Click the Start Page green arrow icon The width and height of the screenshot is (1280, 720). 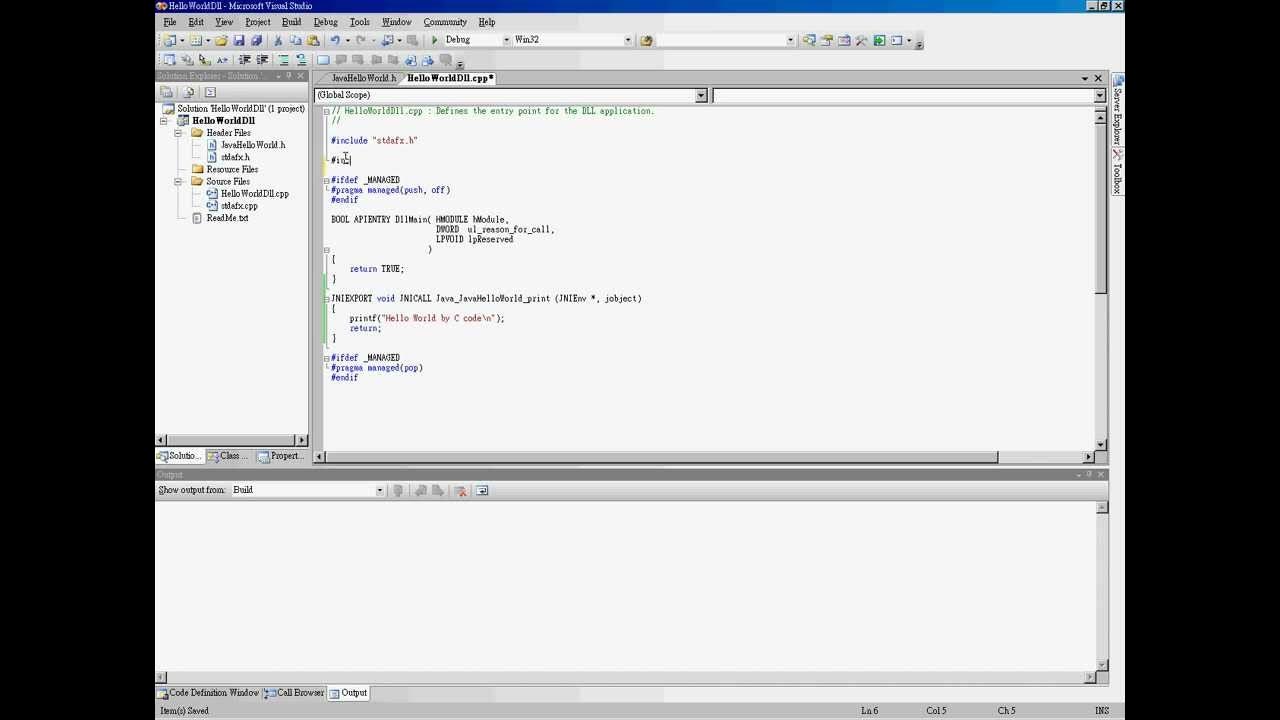[879, 40]
